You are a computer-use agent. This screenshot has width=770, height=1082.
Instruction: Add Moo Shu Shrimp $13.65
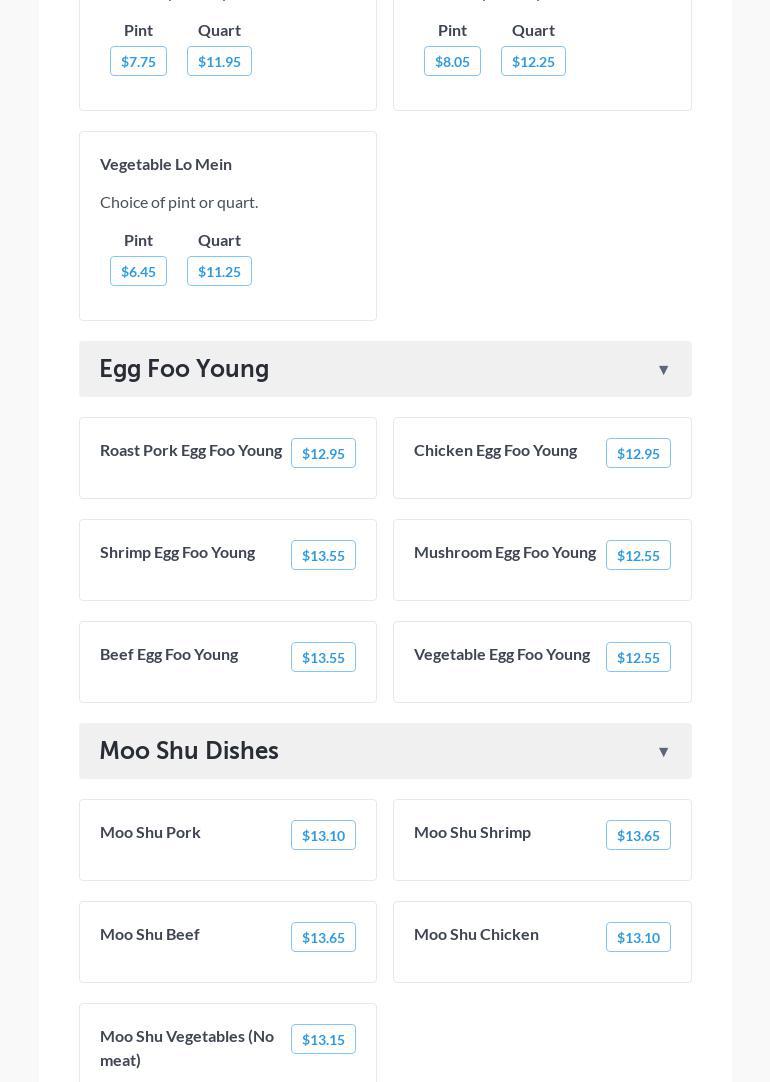637,836
